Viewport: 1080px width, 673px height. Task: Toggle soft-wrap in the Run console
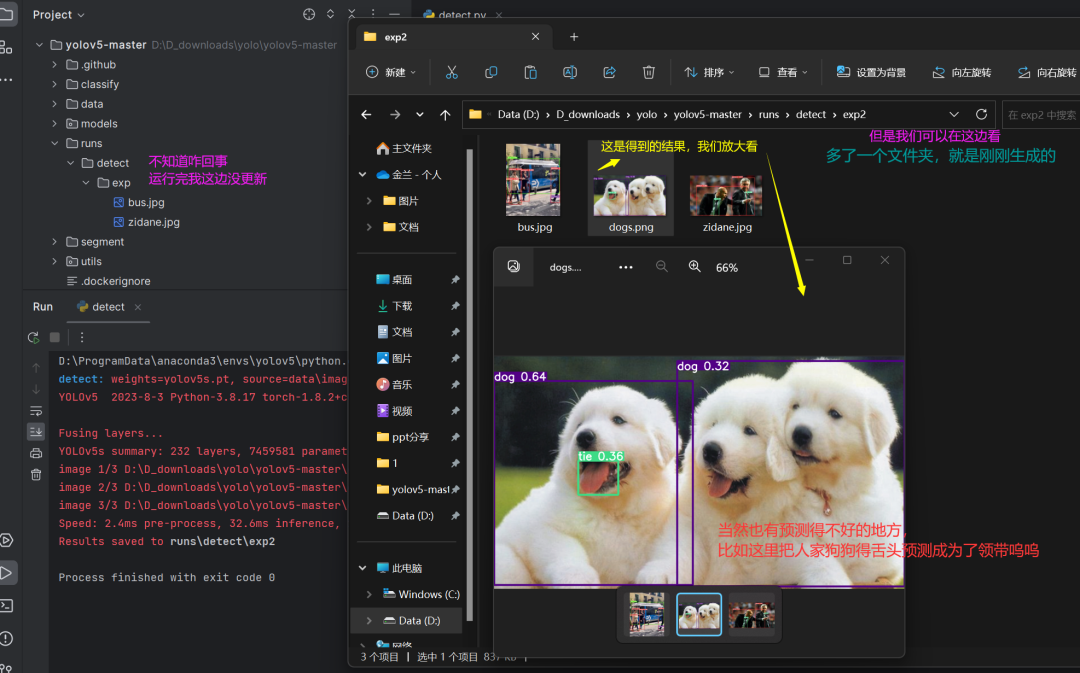36,411
